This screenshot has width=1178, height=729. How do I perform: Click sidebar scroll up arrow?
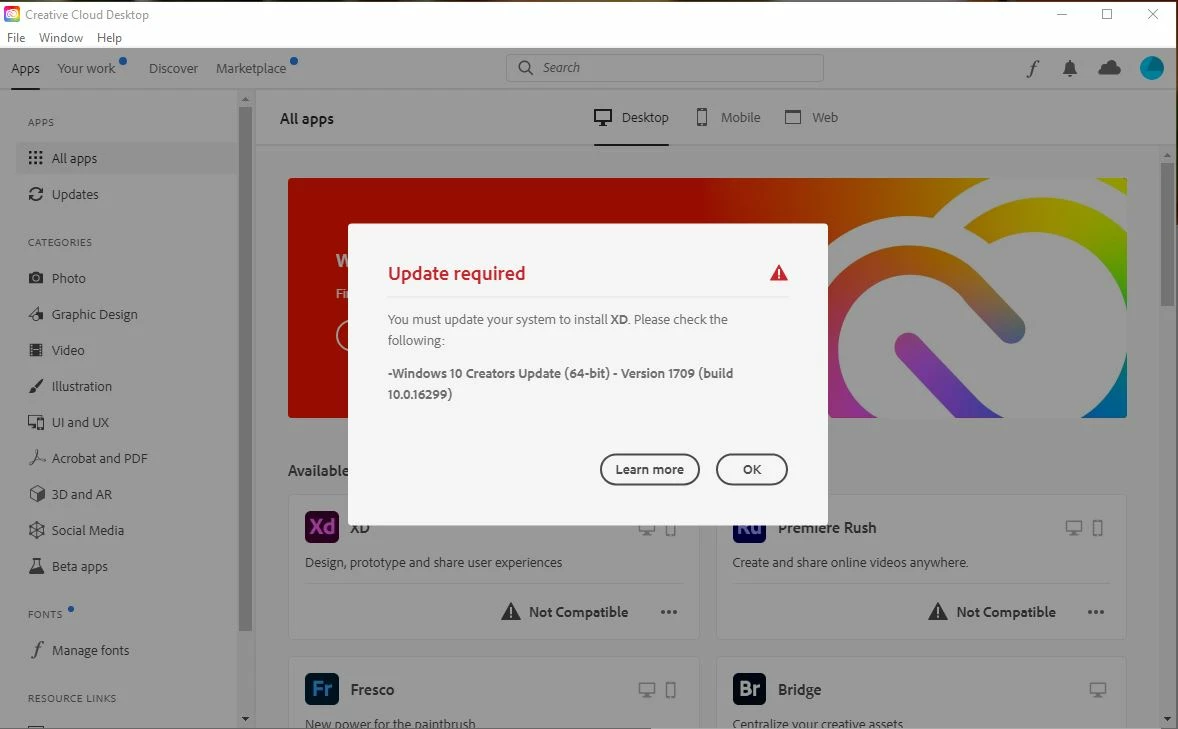[245, 99]
